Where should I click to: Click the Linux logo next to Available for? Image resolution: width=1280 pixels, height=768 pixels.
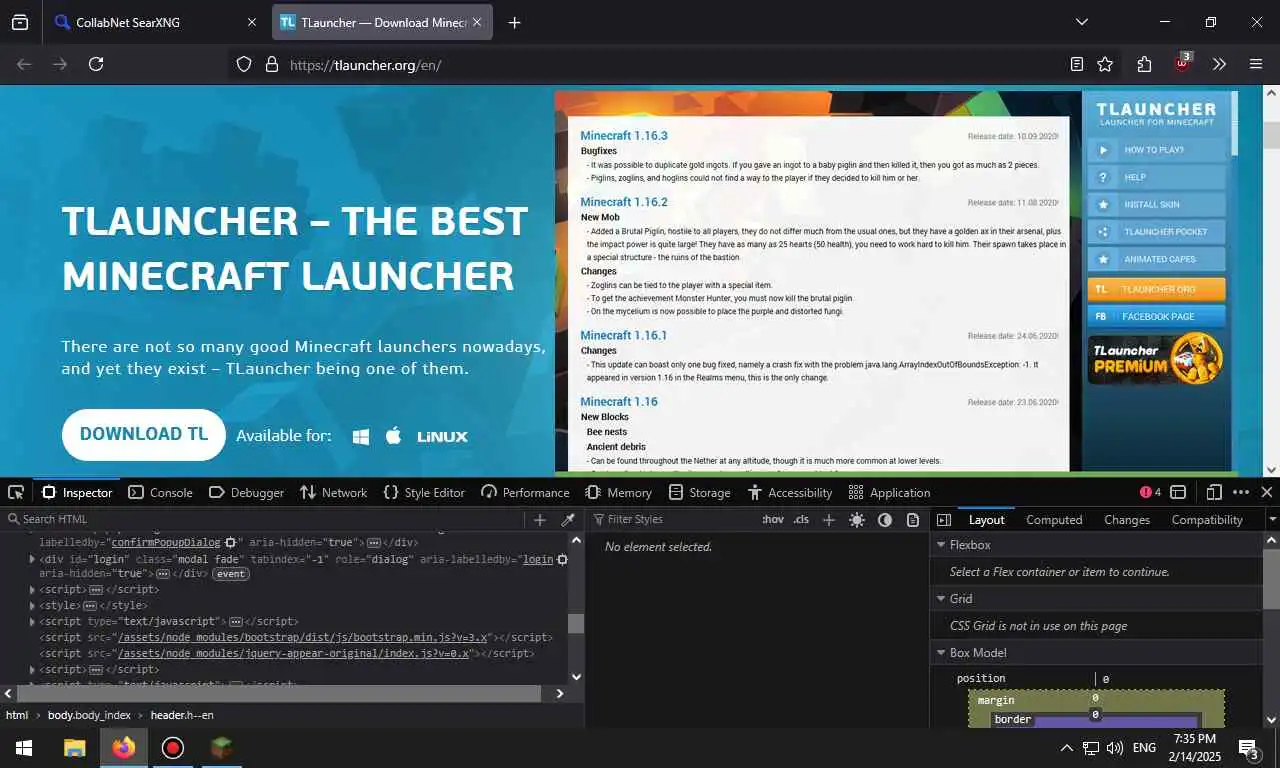click(442, 436)
